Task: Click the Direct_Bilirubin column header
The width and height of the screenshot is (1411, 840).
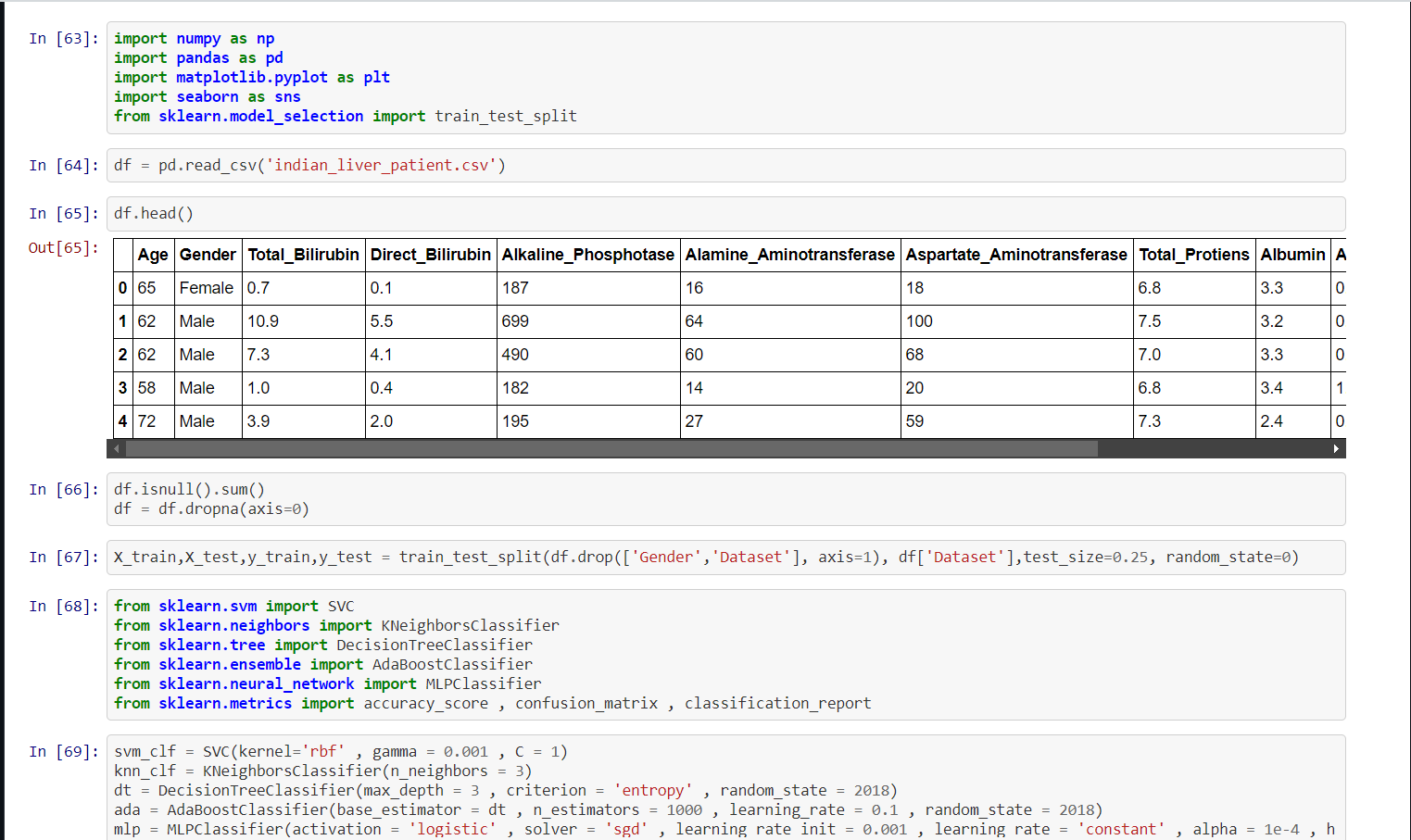Action: point(431,255)
